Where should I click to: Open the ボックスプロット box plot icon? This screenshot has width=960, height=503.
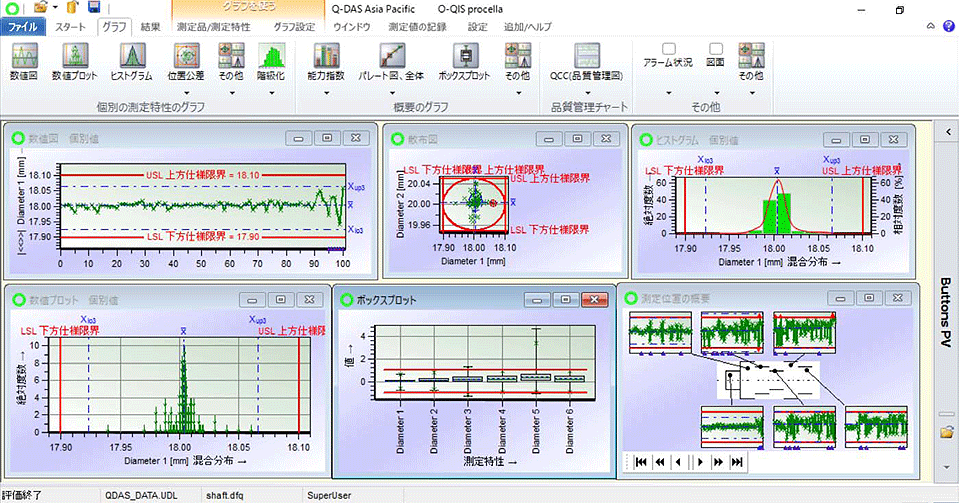pyautogui.click(x=463, y=60)
